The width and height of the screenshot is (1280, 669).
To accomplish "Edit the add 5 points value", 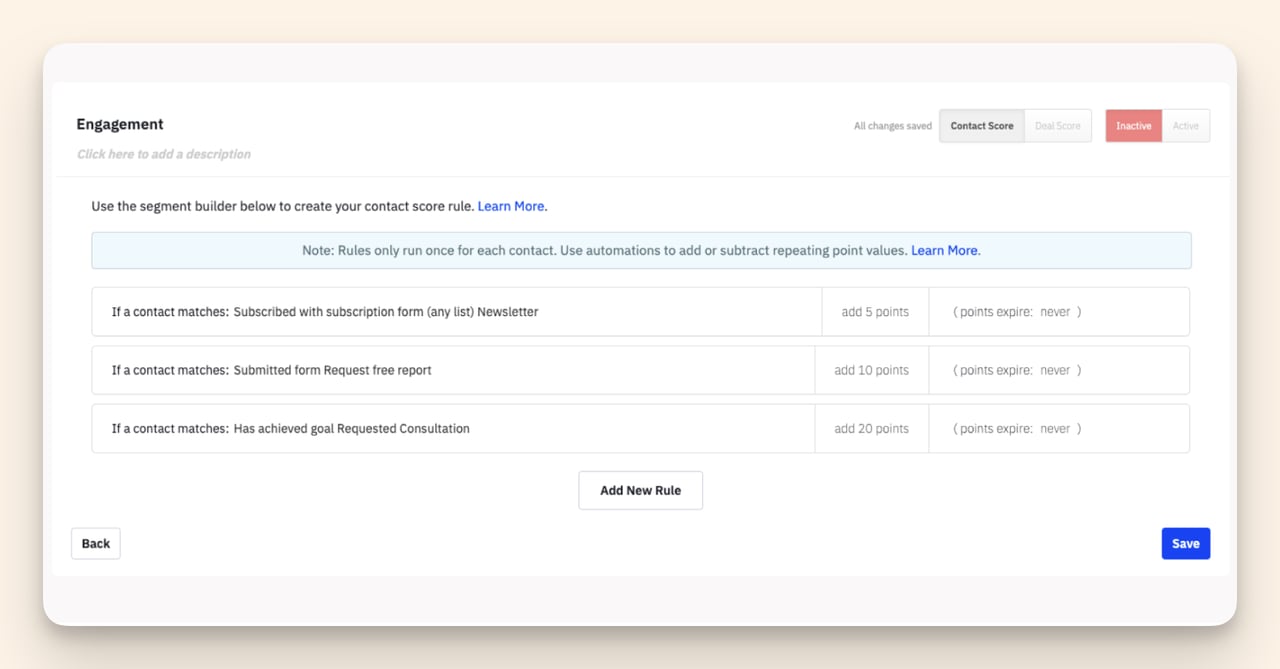I will [875, 312].
